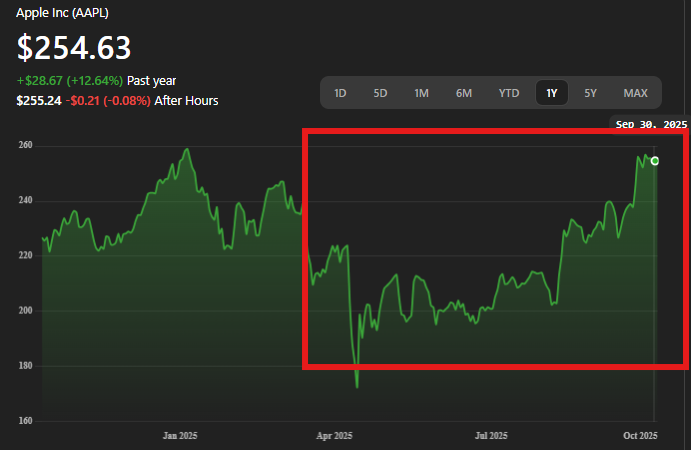Select the 5D time range tab
This screenshot has height=450, width=691.
tap(380, 93)
